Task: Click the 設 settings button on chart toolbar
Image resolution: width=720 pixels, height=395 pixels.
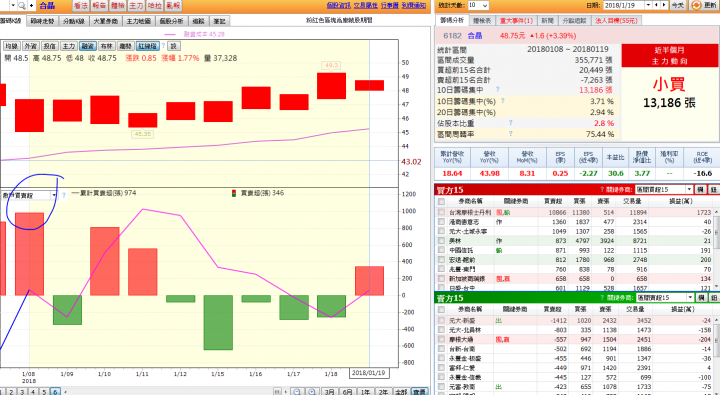Action: click(174, 46)
